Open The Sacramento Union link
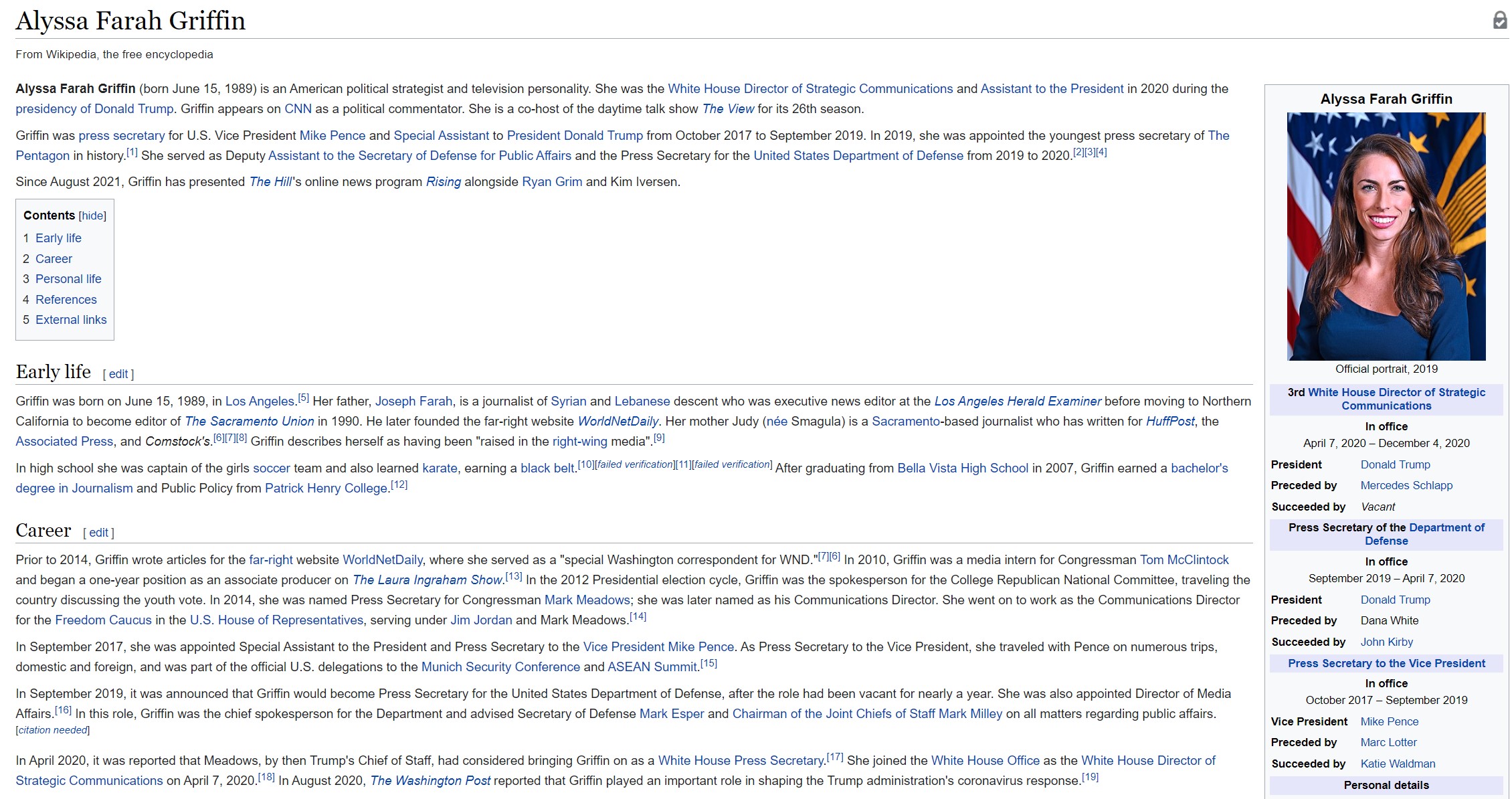Viewport: 1512px width, 799px height. (250, 422)
